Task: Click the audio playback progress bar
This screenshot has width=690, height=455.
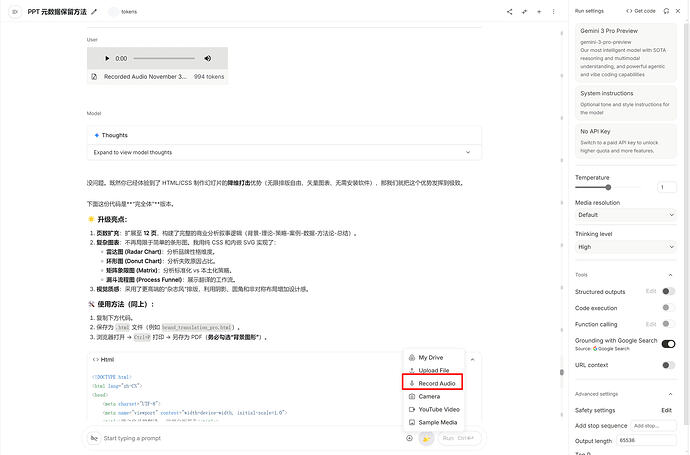Action: (x=164, y=58)
